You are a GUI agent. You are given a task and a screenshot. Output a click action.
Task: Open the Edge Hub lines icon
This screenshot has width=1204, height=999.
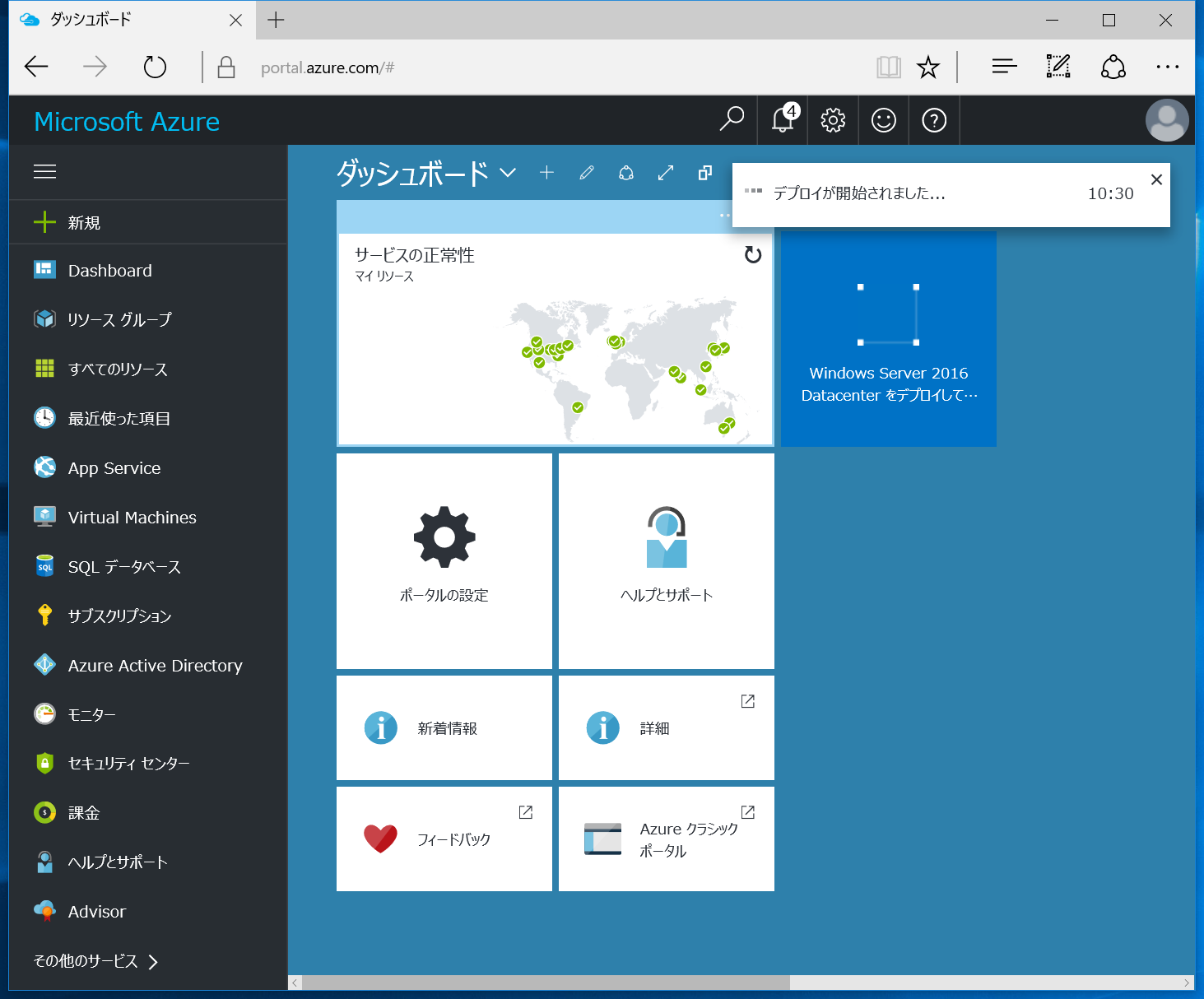tap(1005, 67)
